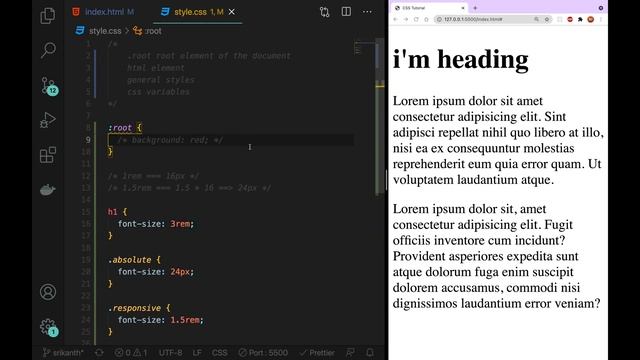Open the Accounts menu icon
The height and width of the screenshot is (360, 640).
[48, 292]
